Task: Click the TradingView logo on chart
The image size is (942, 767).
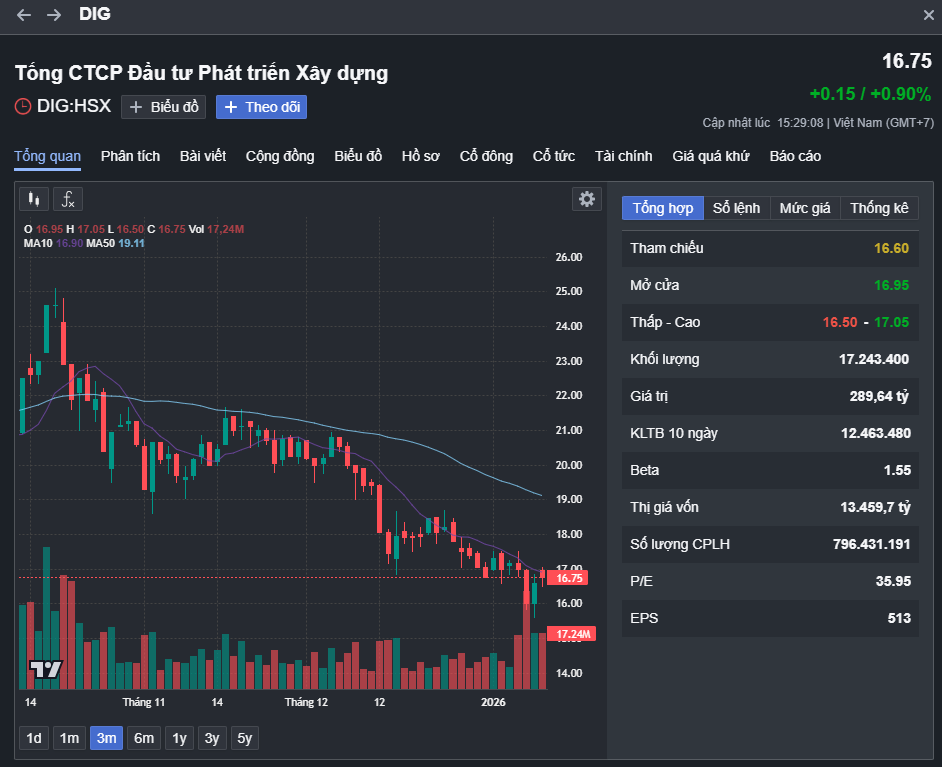Action: pos(45,670)
